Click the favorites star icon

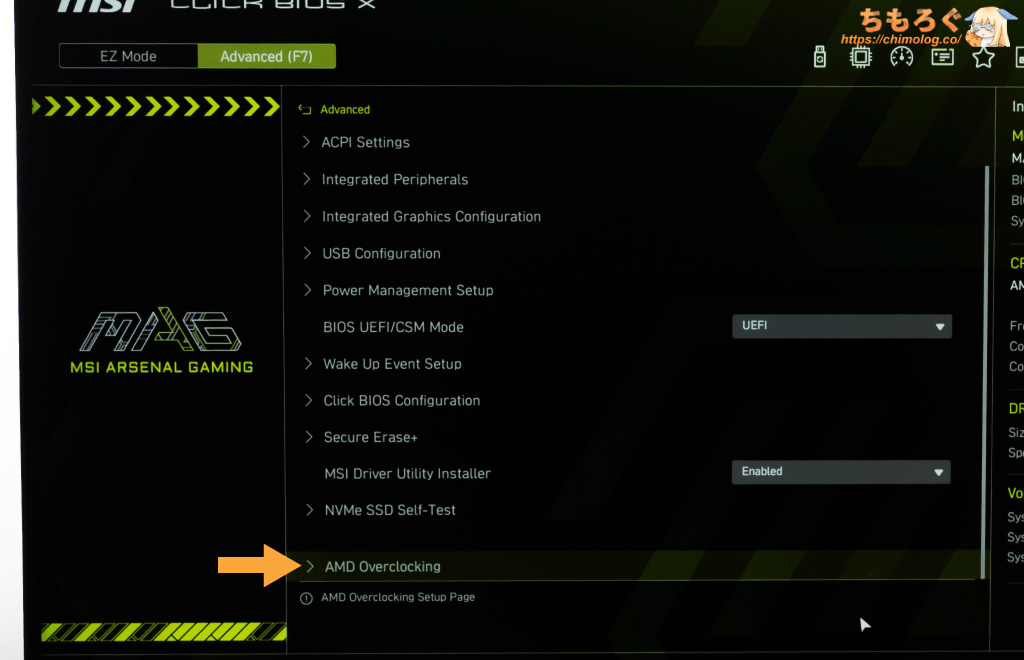click(983, 57)
